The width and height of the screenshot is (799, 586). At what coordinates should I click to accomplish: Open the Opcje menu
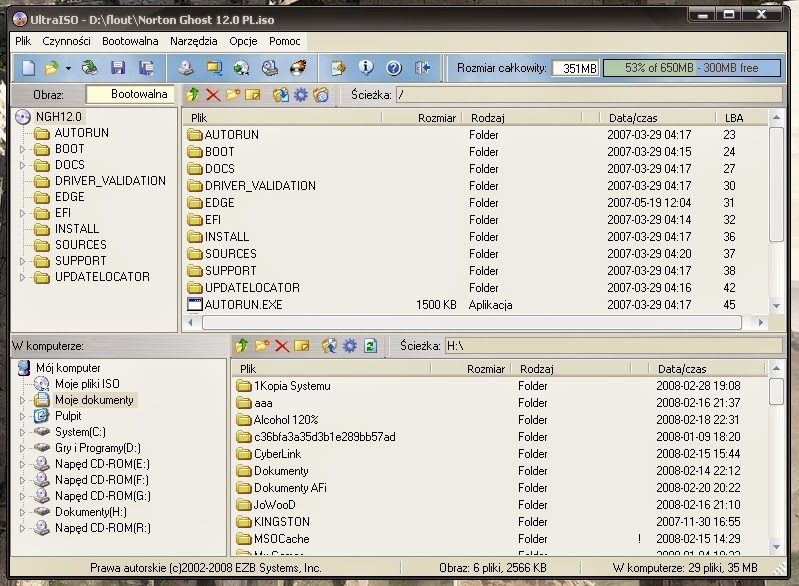[243, 41]
